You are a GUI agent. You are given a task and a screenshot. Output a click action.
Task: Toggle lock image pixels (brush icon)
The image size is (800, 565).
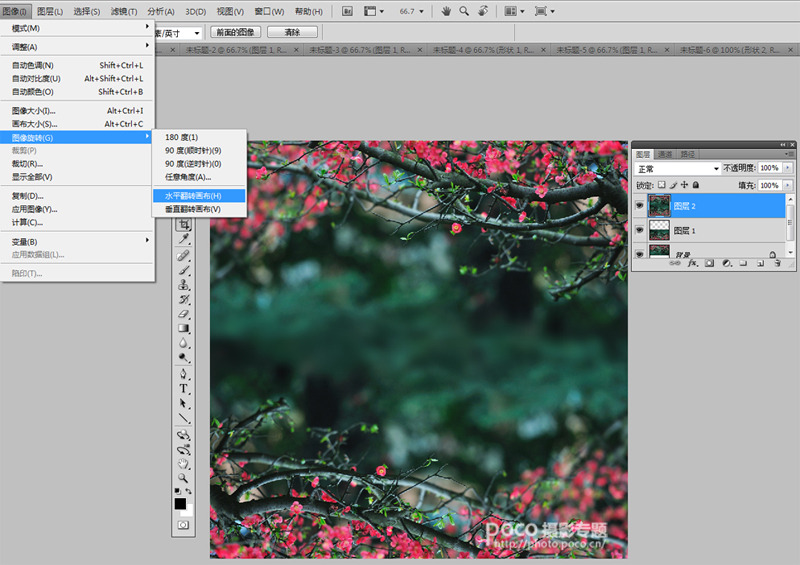click(673, 185)
